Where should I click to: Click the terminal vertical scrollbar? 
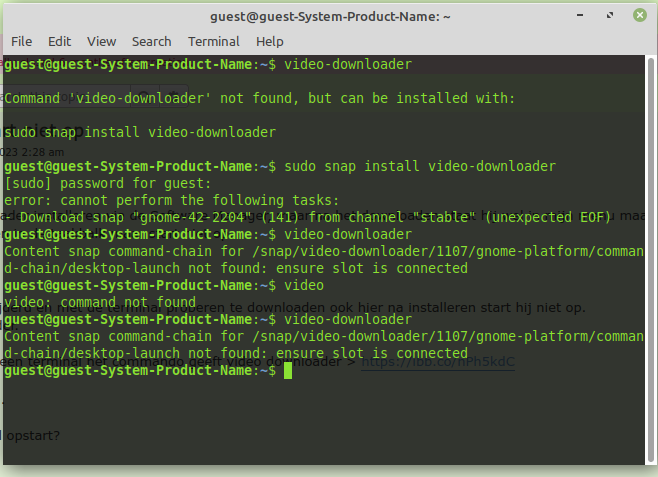(651, 259)
